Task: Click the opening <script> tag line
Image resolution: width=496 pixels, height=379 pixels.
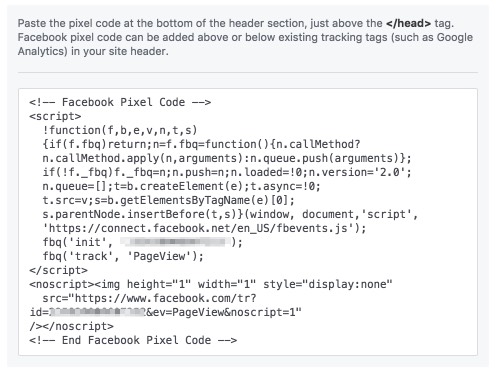Action: point(55,116)
